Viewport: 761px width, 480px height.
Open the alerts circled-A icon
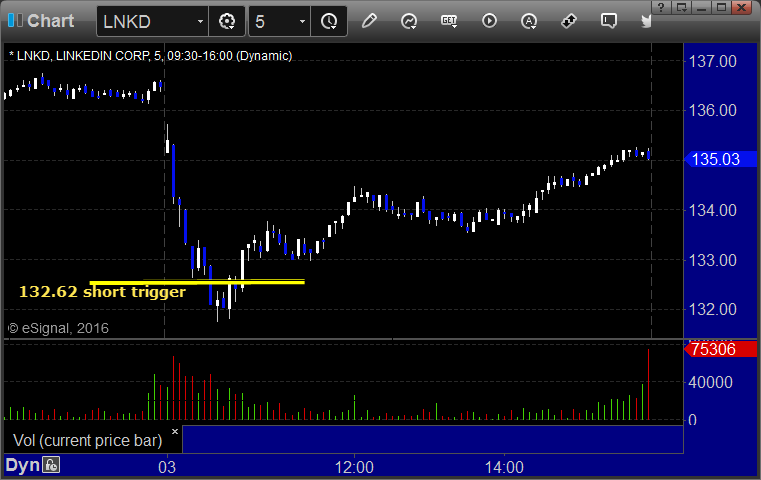(529, 21)
